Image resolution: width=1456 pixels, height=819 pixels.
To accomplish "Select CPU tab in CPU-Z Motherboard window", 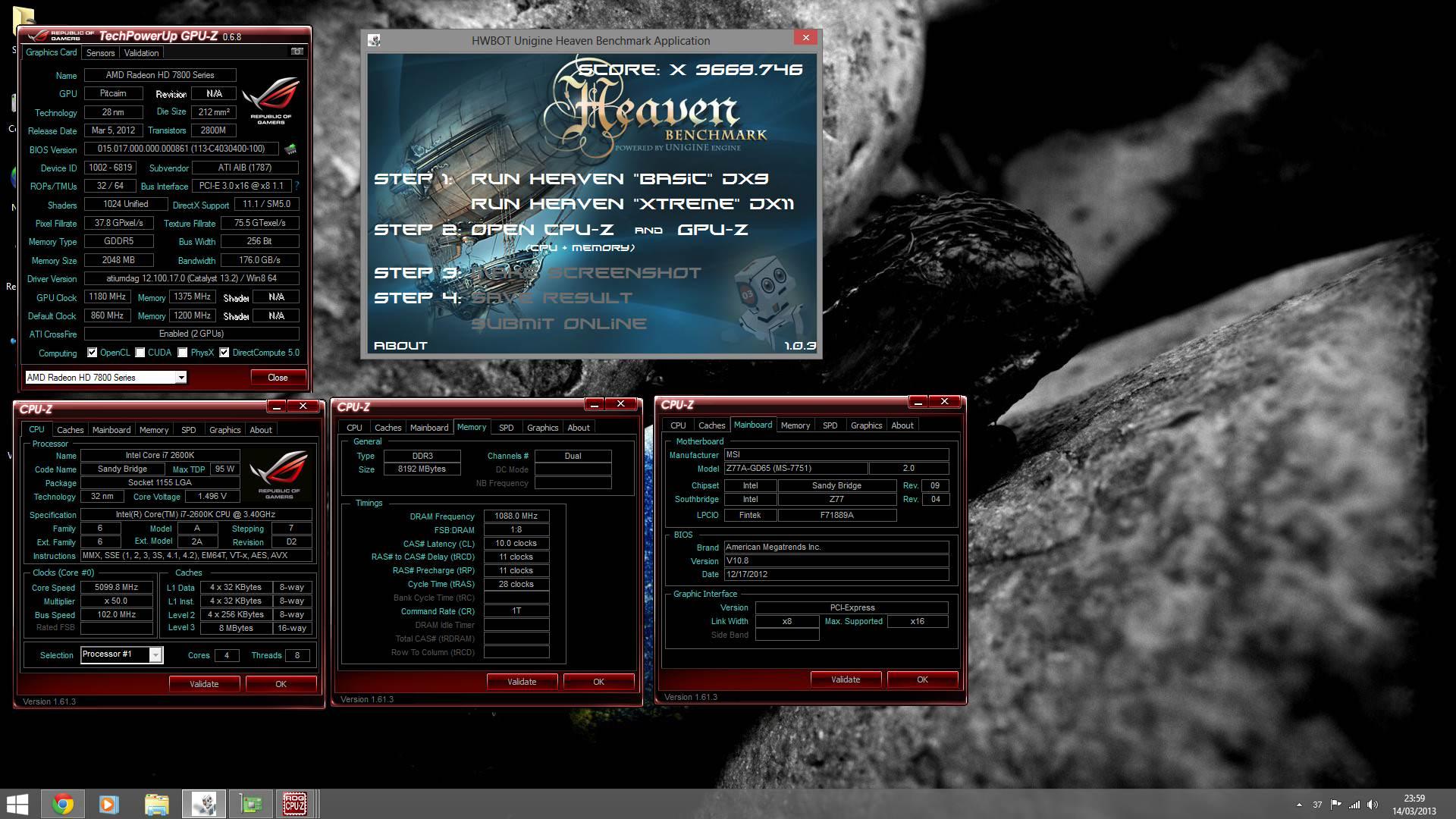I will [x=678, y=425].
